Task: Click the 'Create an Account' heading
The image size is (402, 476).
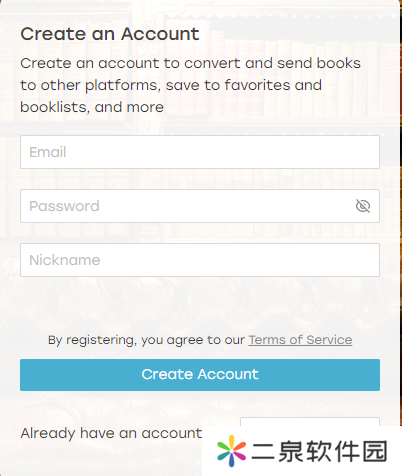Action: tap(110, 34)
